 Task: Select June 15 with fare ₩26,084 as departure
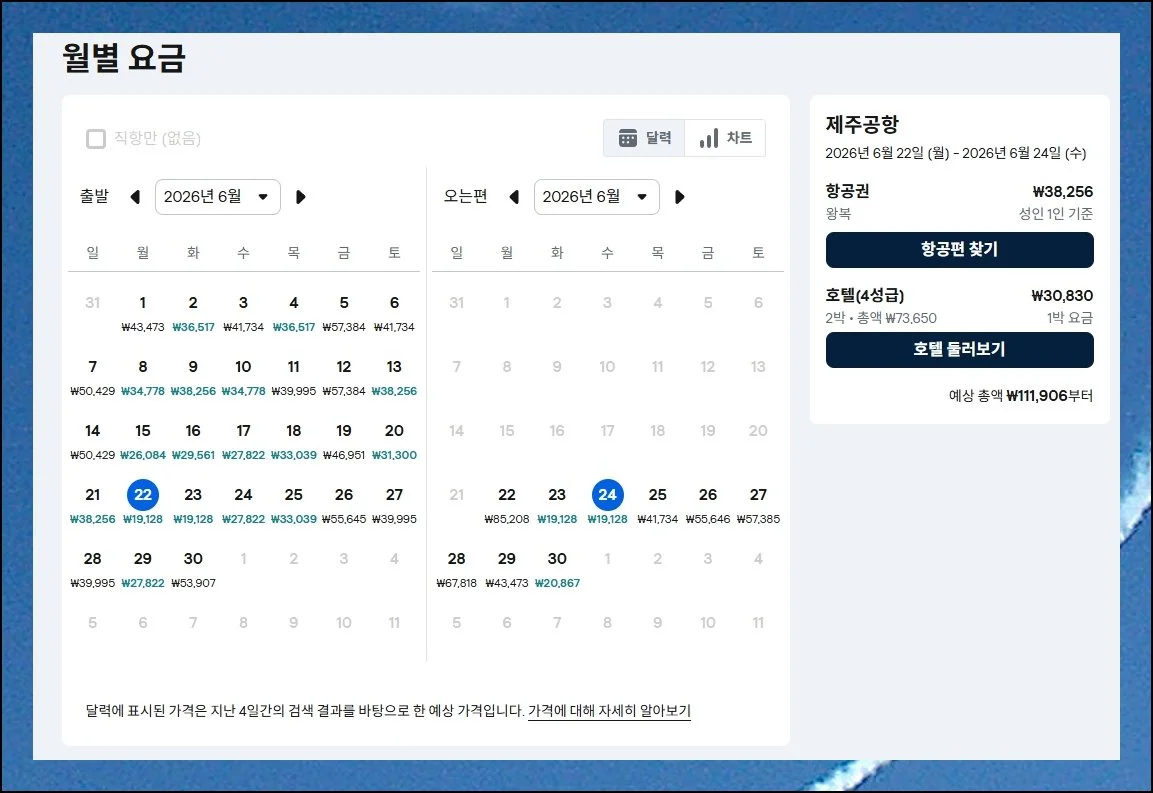tap(142, 440)
